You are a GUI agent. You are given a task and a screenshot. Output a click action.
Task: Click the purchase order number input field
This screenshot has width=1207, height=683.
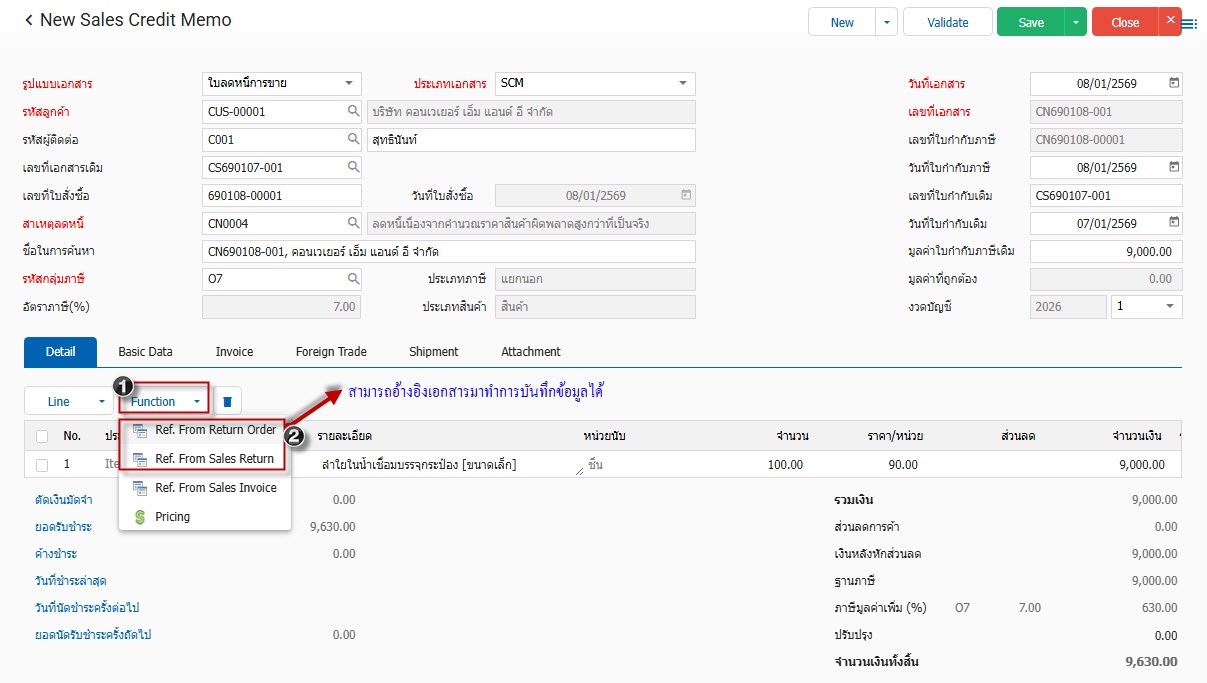click(x=281, y=196)
